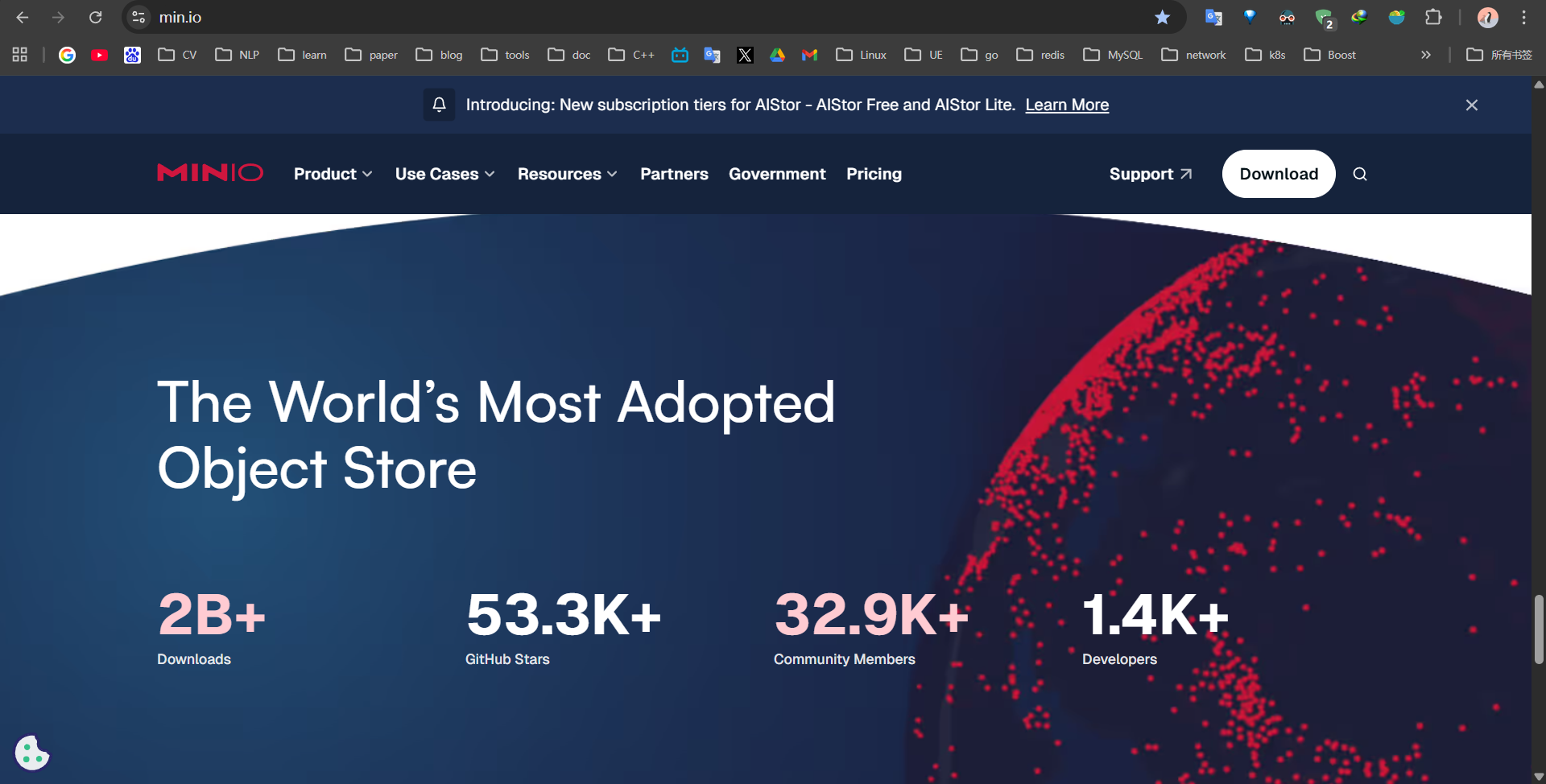Expand the Product menu
This screenshot has width=1546, height=784.
coord(333,174)
